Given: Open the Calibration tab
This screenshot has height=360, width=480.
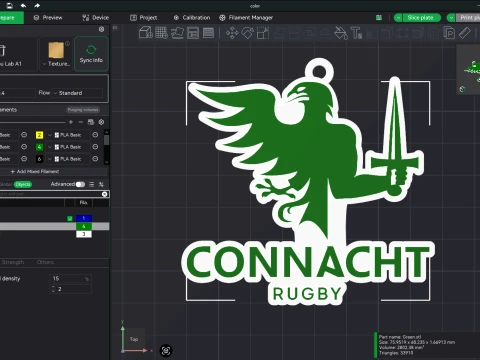Looking at the screenshot, I should 192,18.
